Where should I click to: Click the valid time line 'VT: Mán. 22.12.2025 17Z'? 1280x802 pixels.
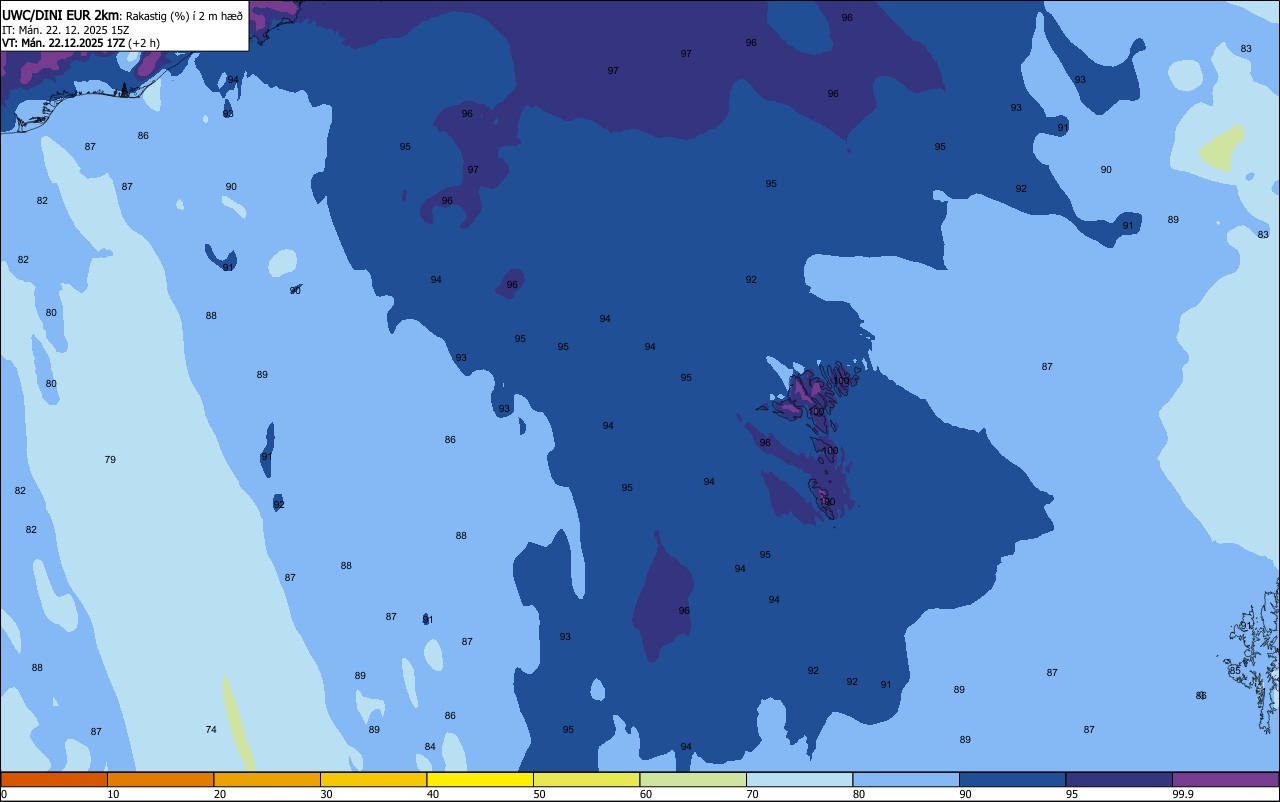(63, 43)
